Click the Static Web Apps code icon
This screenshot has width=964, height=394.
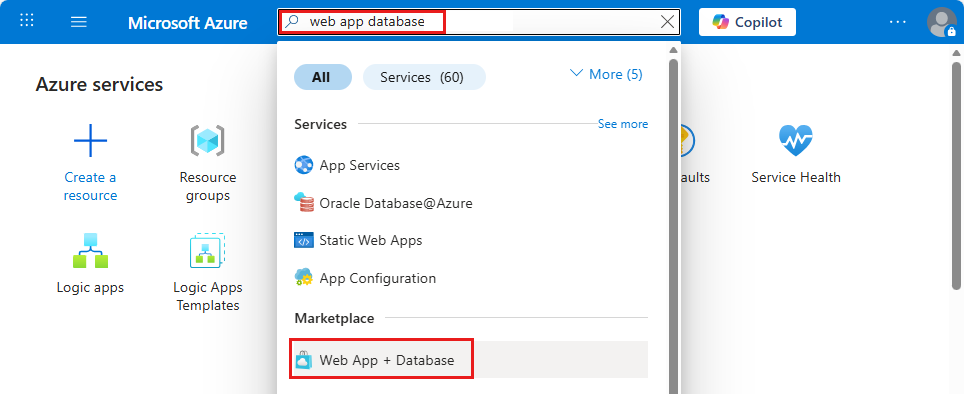[304, 240]
